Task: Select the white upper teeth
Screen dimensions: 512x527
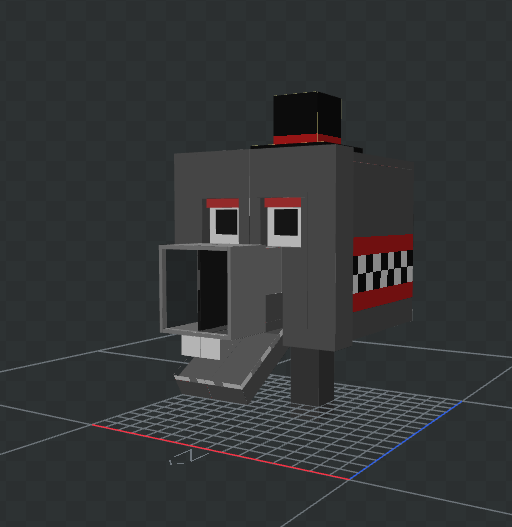Action: 201,347
